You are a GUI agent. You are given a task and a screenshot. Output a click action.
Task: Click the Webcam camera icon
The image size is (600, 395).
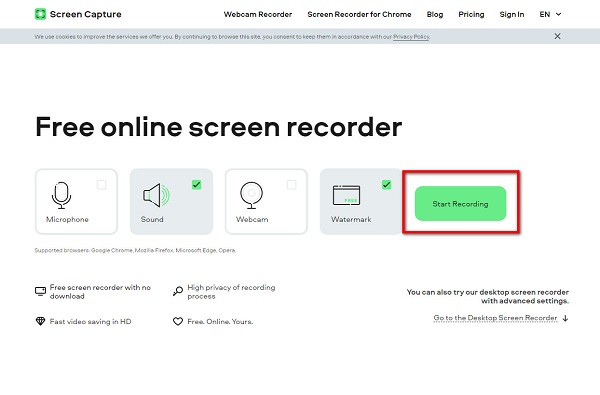[251, 195]
